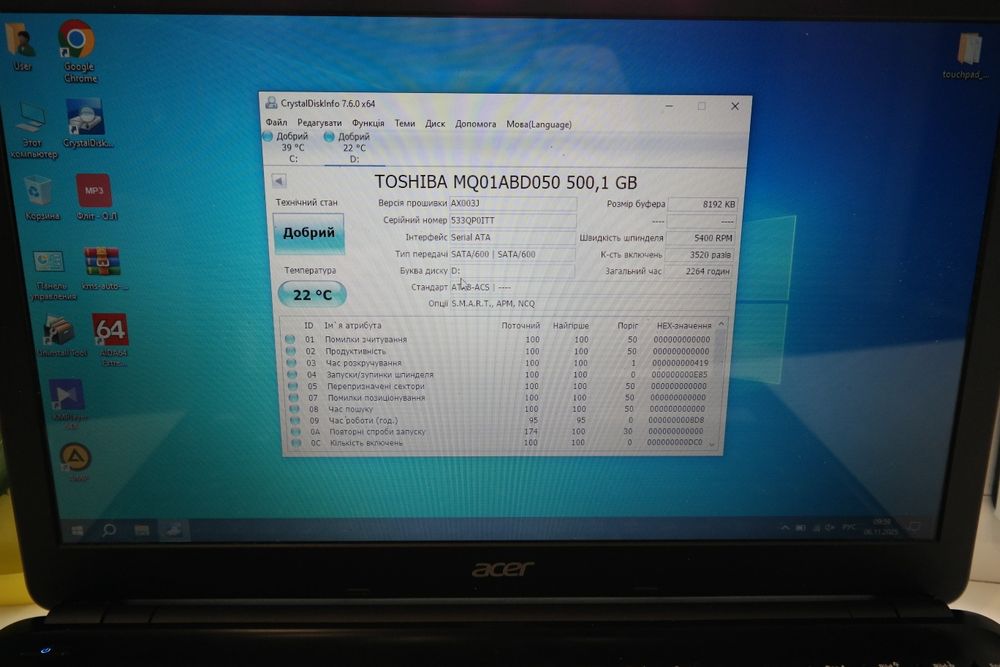1000x667 pixels.
Task: Open the Диск menu
Action: click(435, 124)
